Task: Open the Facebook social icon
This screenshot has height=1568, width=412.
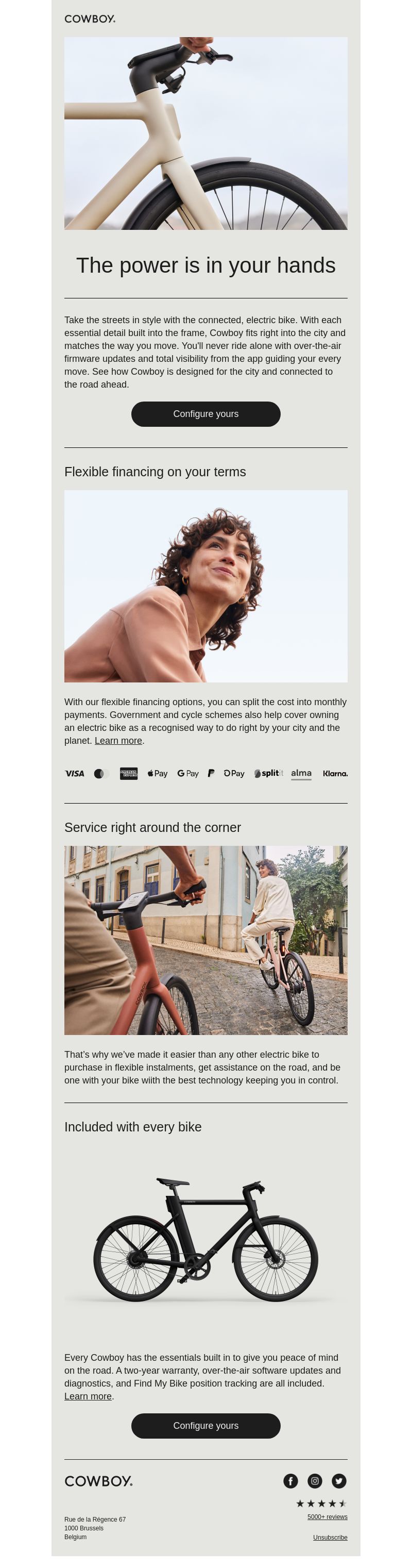Action: tap(290, 1481)
